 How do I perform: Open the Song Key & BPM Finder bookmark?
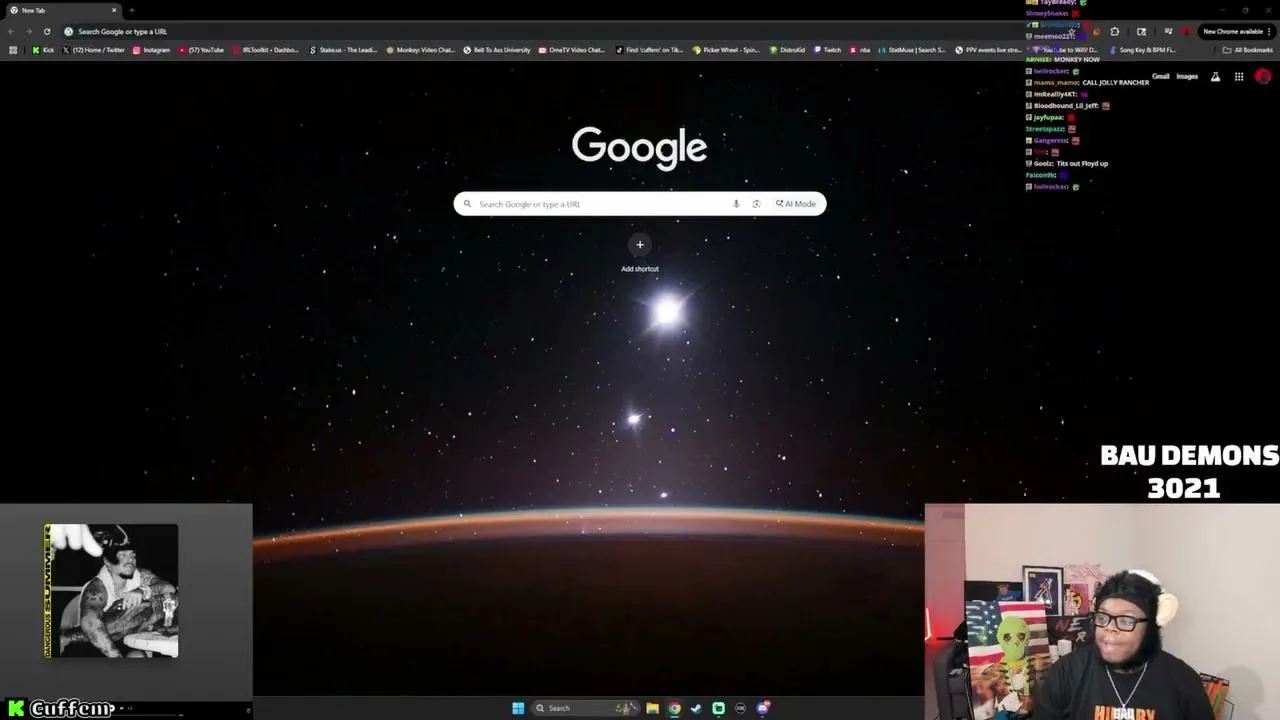(1142, 50)
